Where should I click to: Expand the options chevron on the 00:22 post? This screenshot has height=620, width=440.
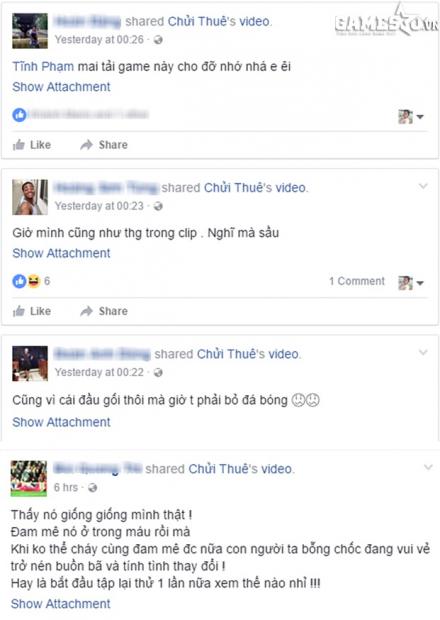(423, 352)
